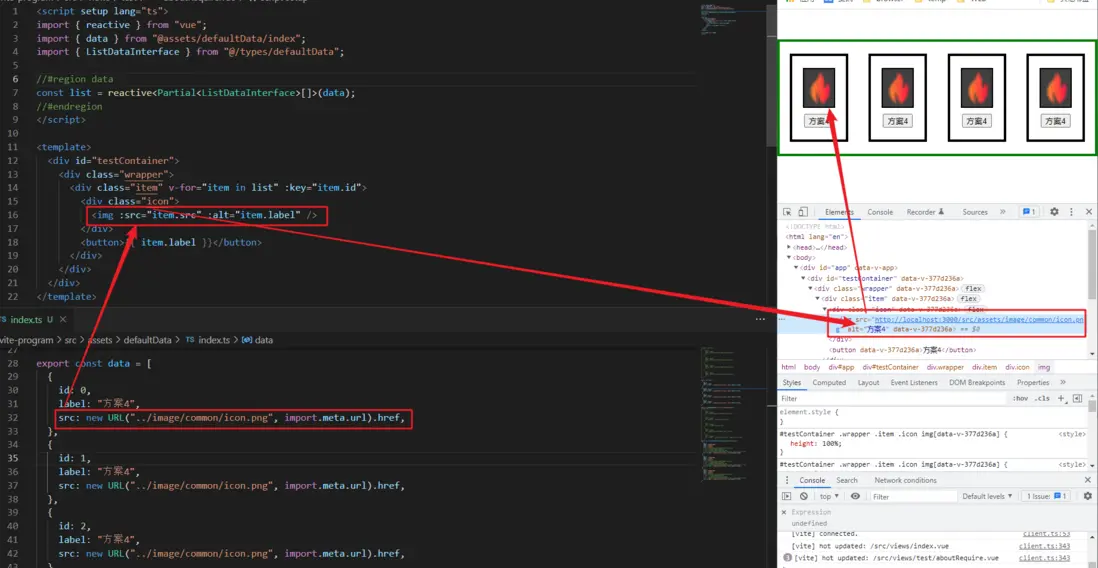Open the Sources tab
The height and width of the screenshot is (568, 1098).
tap(975, 212)
